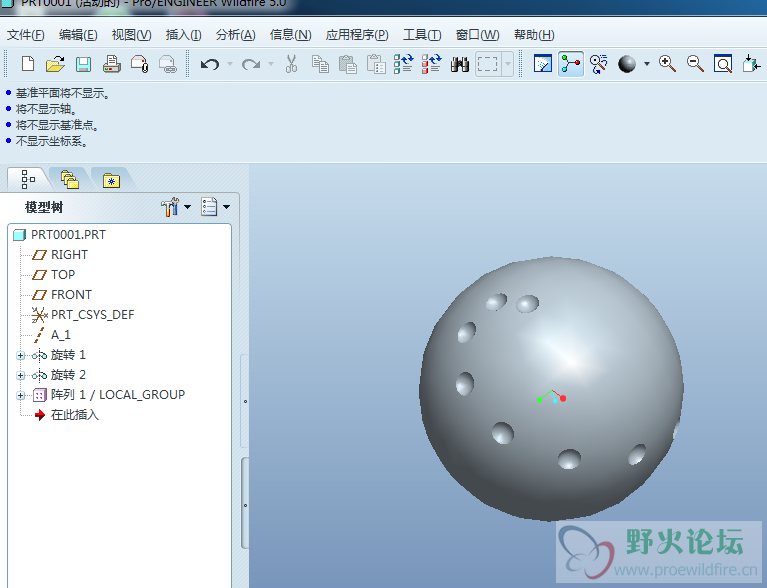Expand the 旋转 2 feature node

click(x=20, y=376)
